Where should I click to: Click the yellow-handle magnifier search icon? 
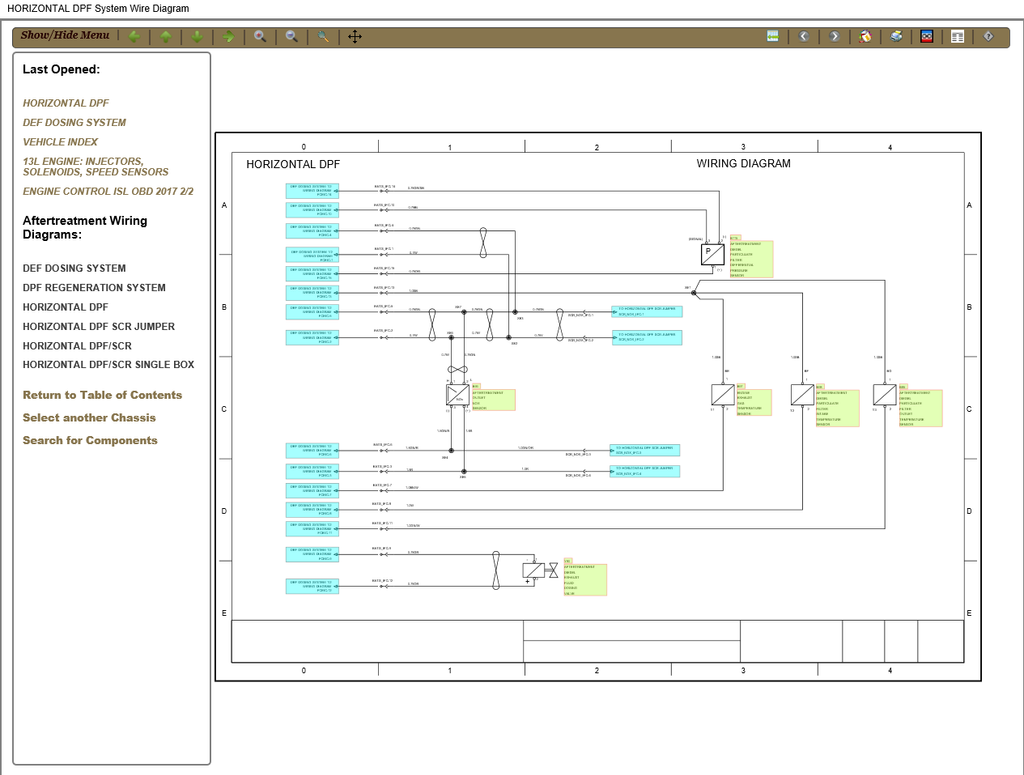(323, 37)
